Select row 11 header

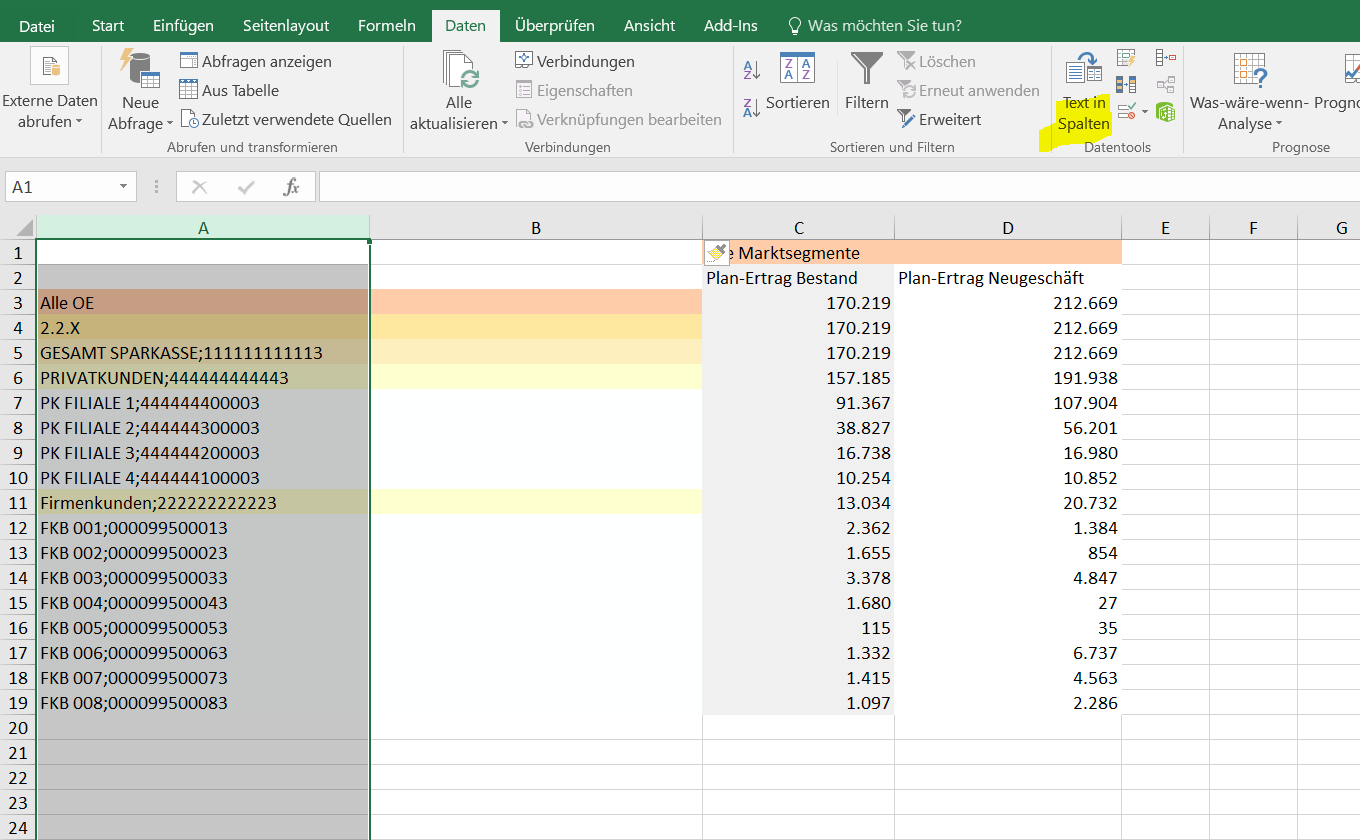(18, 502)
